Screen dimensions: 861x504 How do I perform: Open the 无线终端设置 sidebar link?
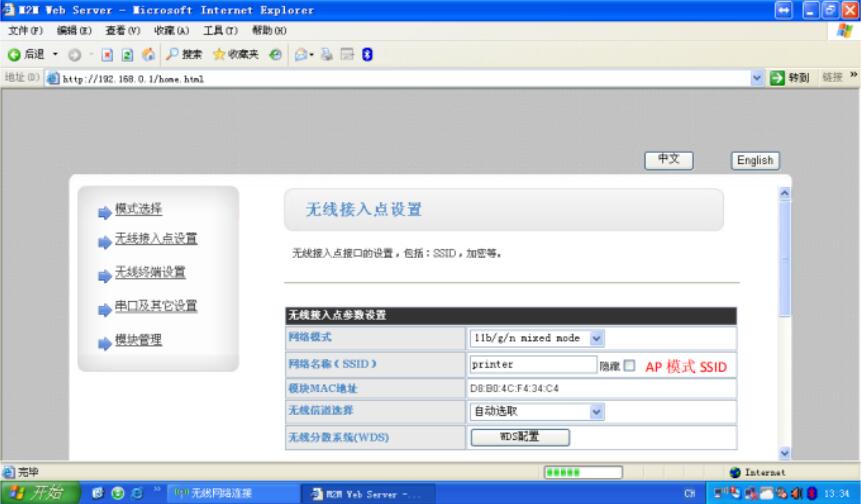(150, 273)
